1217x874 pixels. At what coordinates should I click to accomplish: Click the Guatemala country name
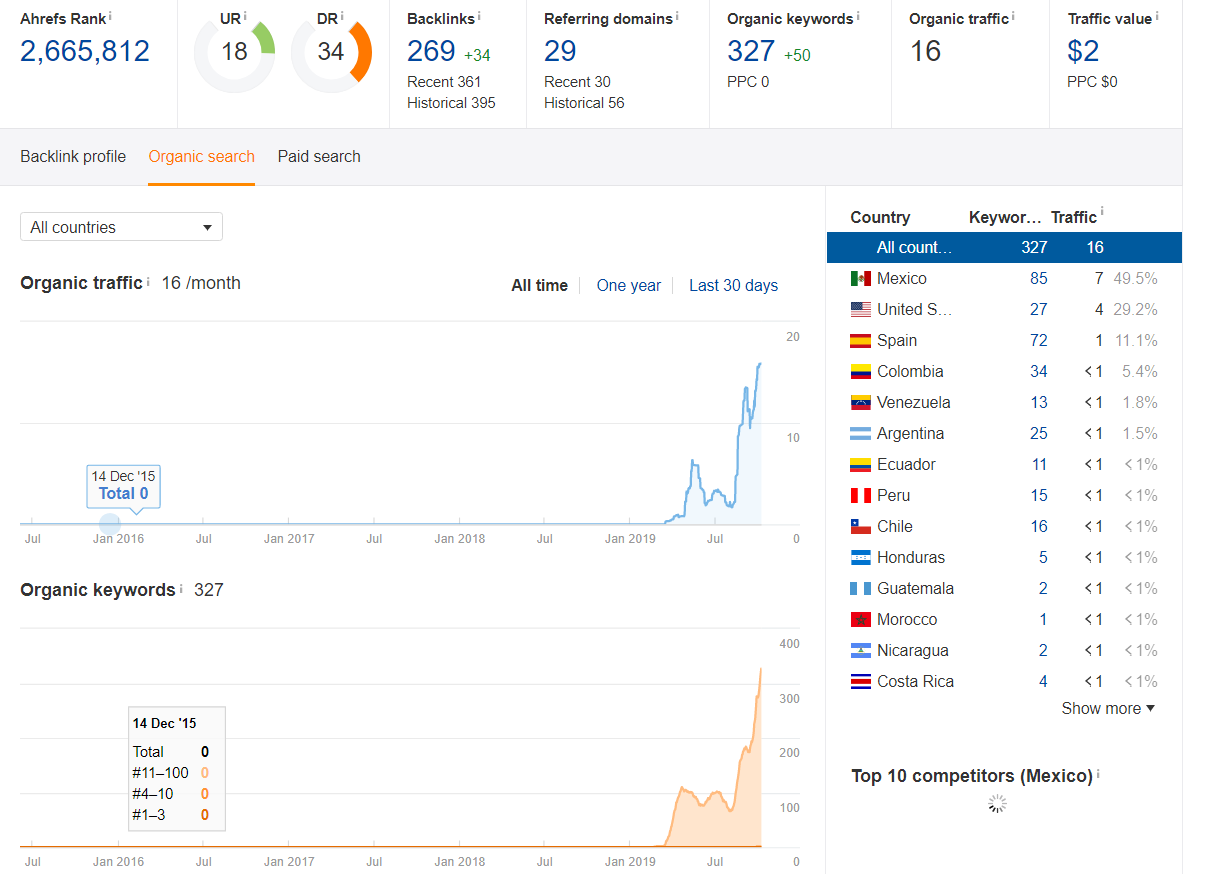(915, 588)
